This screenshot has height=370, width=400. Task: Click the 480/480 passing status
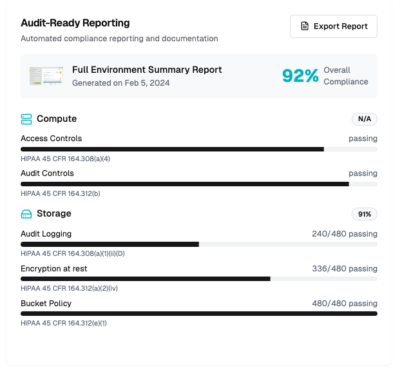click(x=345, y=303)
